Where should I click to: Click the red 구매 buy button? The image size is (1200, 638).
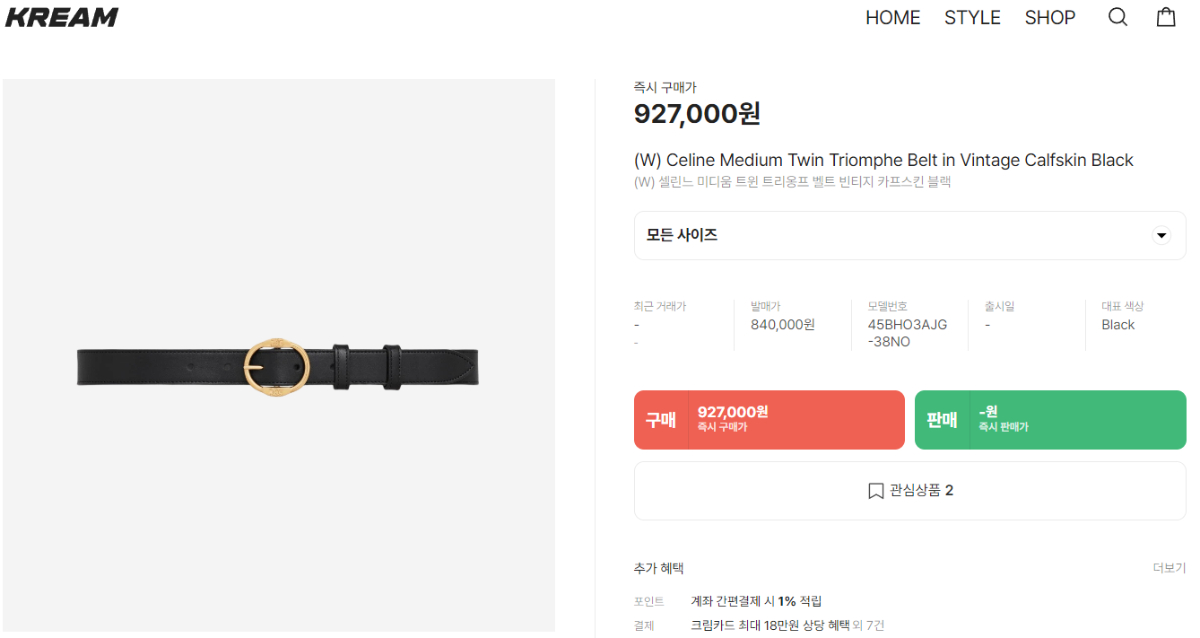click(x=769, y=420)
